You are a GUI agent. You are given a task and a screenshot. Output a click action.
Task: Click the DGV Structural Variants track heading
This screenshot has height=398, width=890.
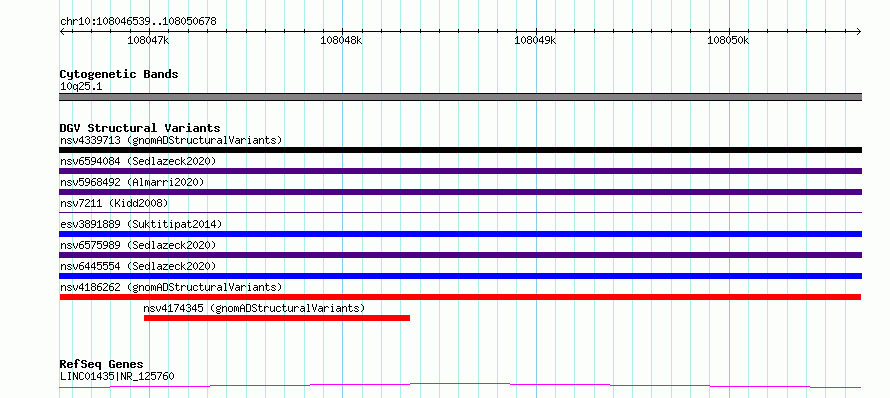click(x=140, y=128)
